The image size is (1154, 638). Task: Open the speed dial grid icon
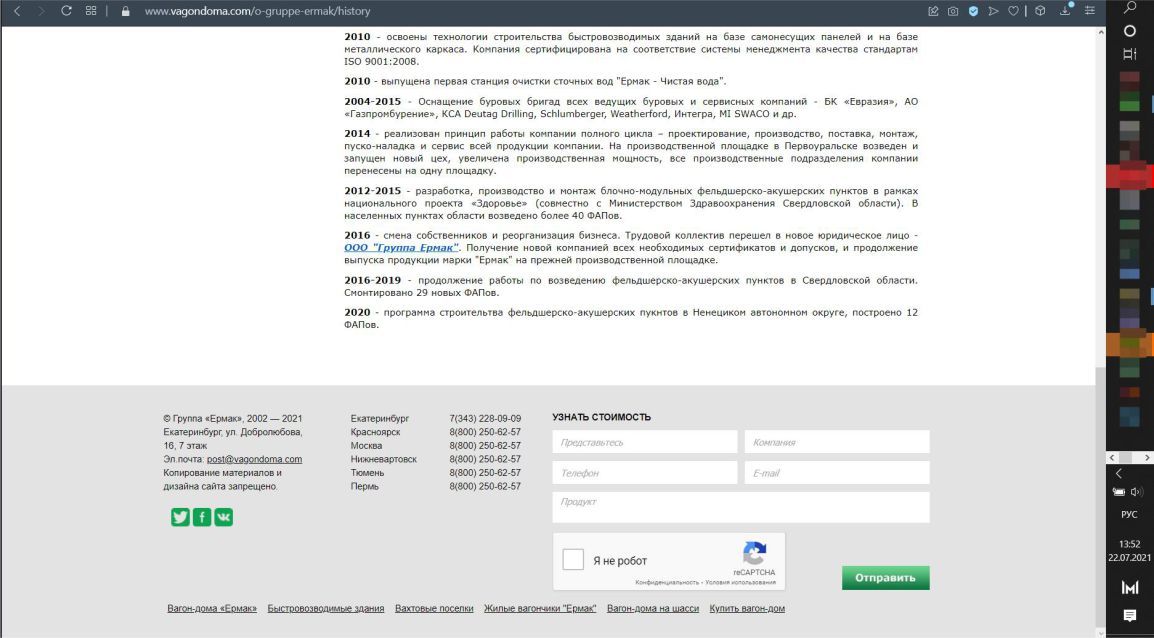point(91,11)
